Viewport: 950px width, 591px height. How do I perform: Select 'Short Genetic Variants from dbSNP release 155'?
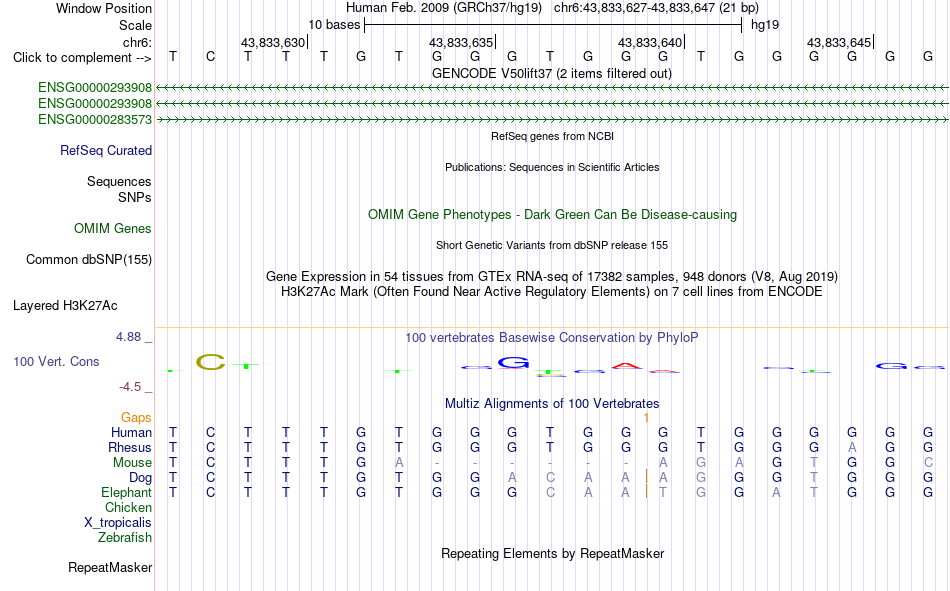pyautogui.click(x=552, y=245)
